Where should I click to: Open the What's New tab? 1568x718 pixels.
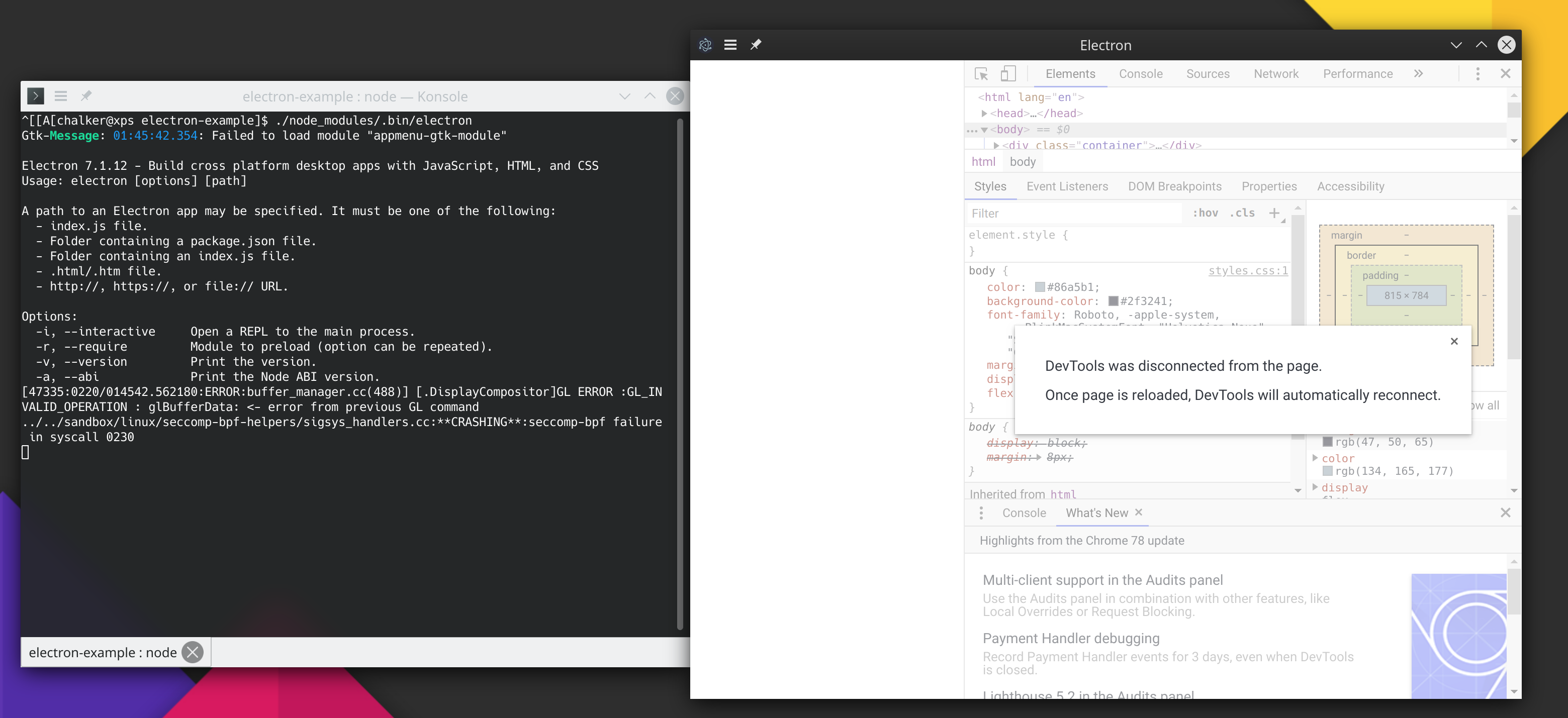(x=1096, y=513)
